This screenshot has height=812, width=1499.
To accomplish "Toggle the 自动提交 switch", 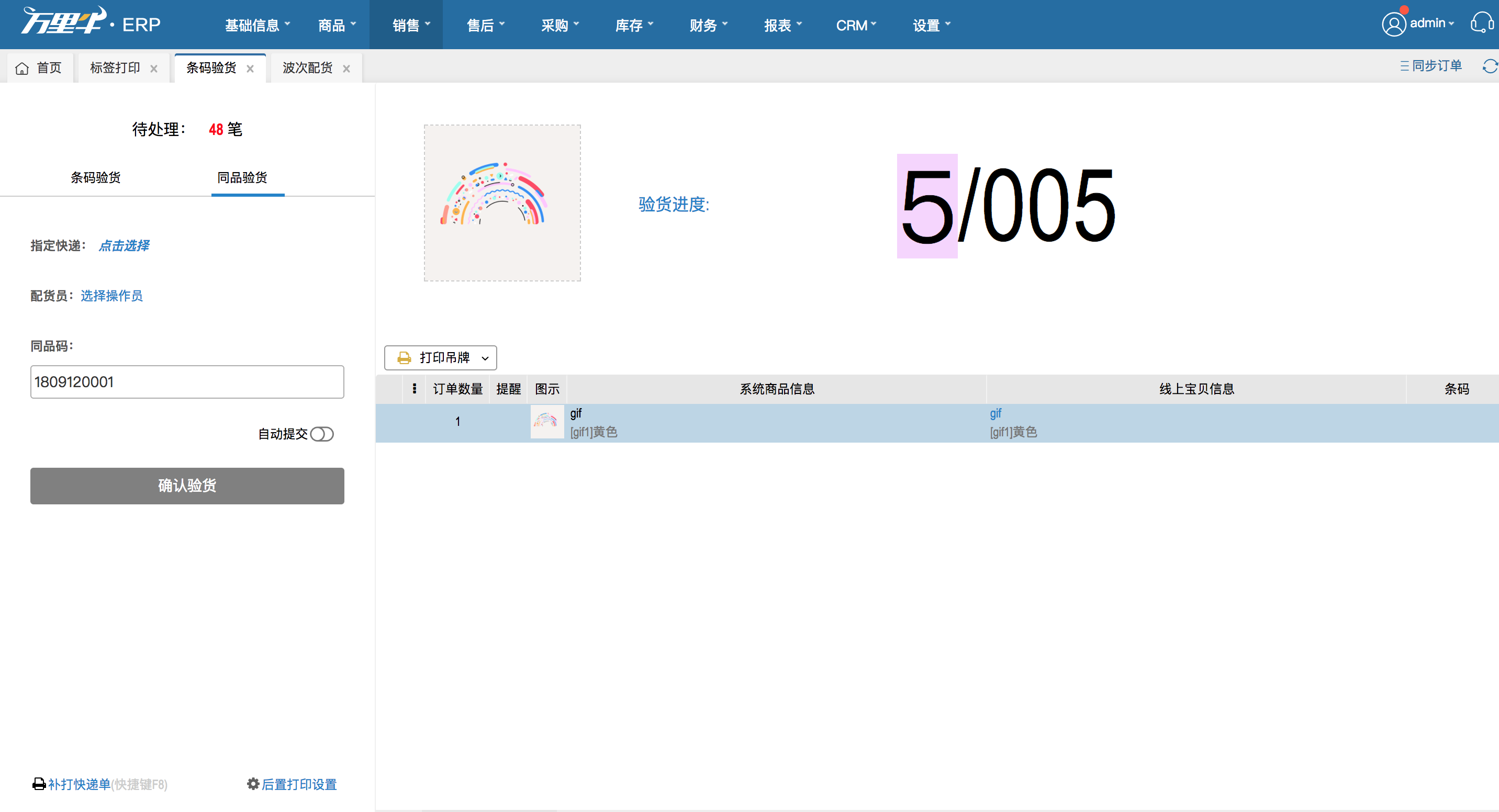I will pyautogui.click(x=322, y=434).
